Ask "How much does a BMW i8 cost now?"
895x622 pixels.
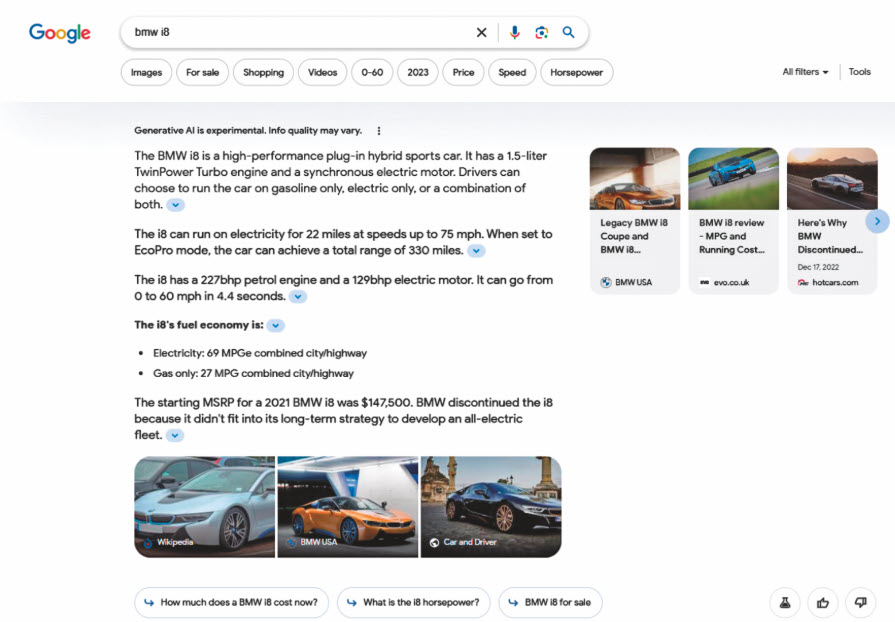231,602
